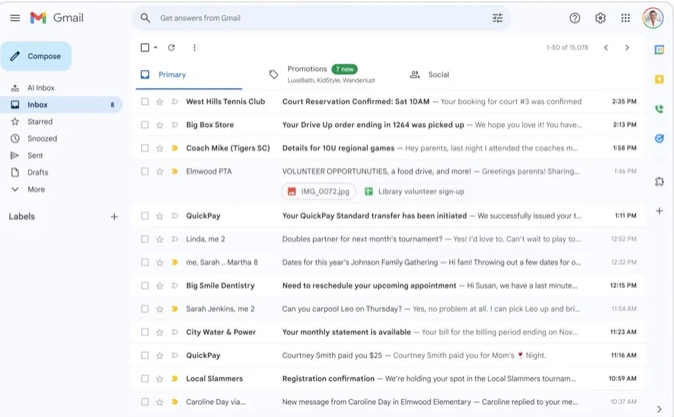The height and width of the screenshot is (417, 674).
Task: Open the Google apps grid
Action: coord(626,18)
